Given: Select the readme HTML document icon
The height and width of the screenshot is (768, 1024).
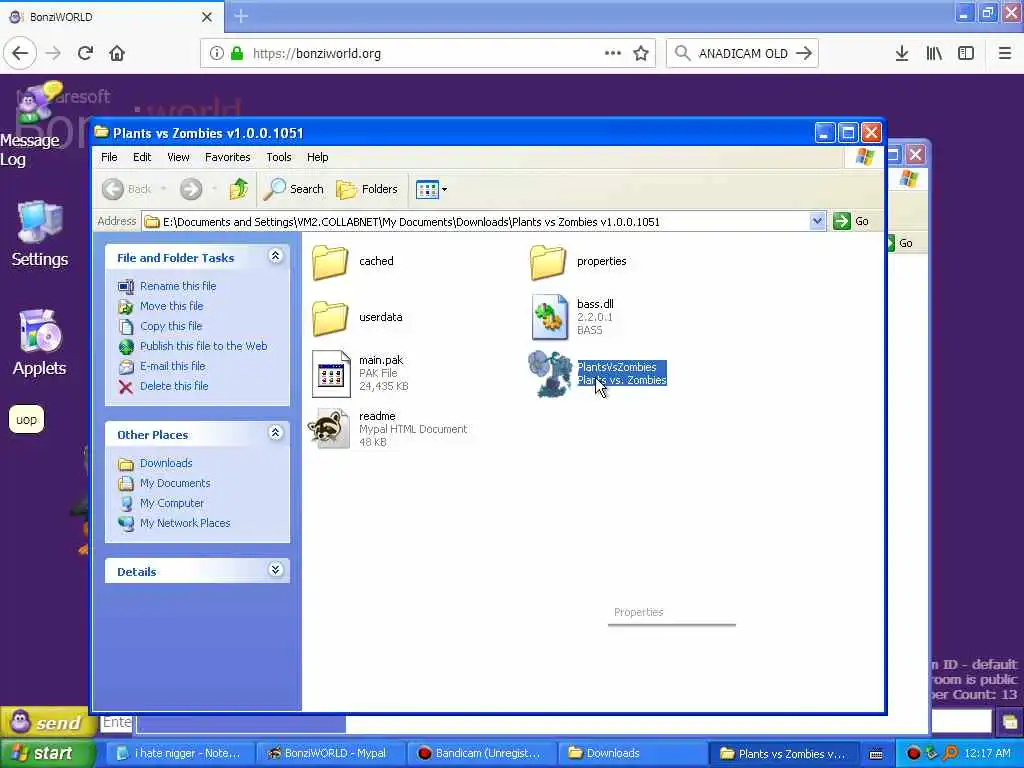Looking at the screenshot, I should click(329, 428).
